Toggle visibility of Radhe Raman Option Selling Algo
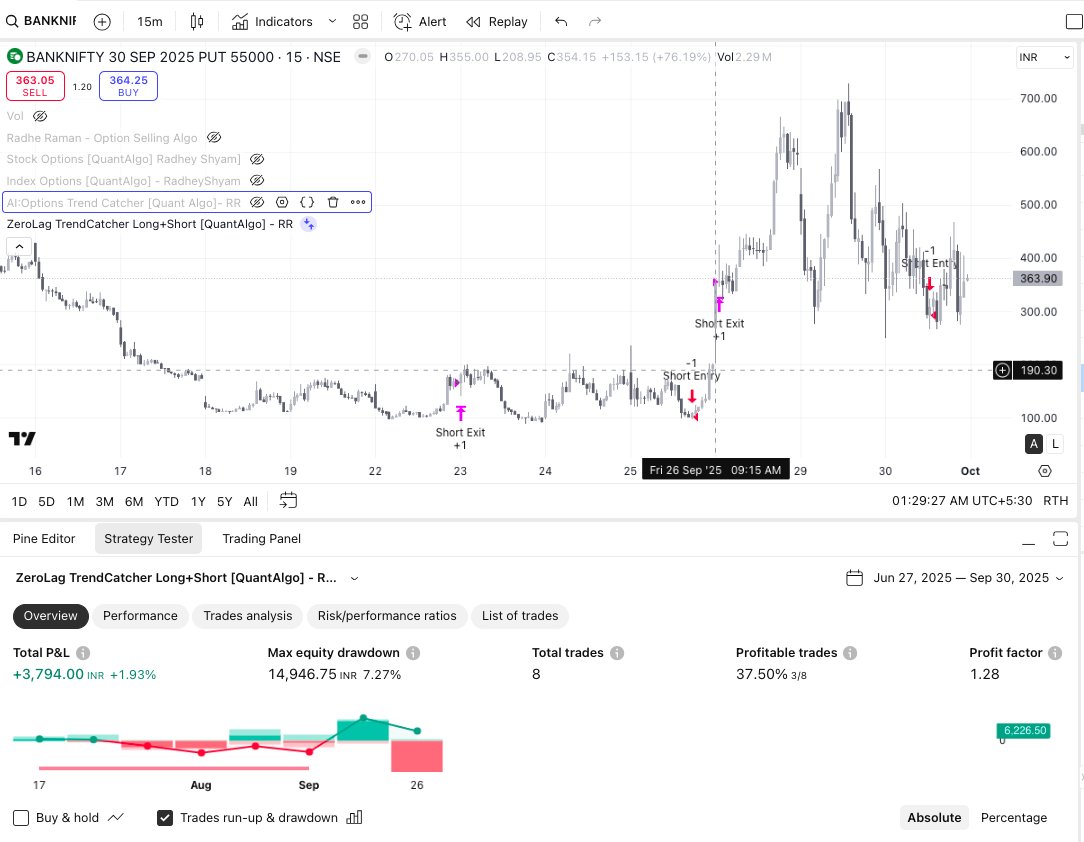Screen dimensions: 1084x842 point(214,138)
